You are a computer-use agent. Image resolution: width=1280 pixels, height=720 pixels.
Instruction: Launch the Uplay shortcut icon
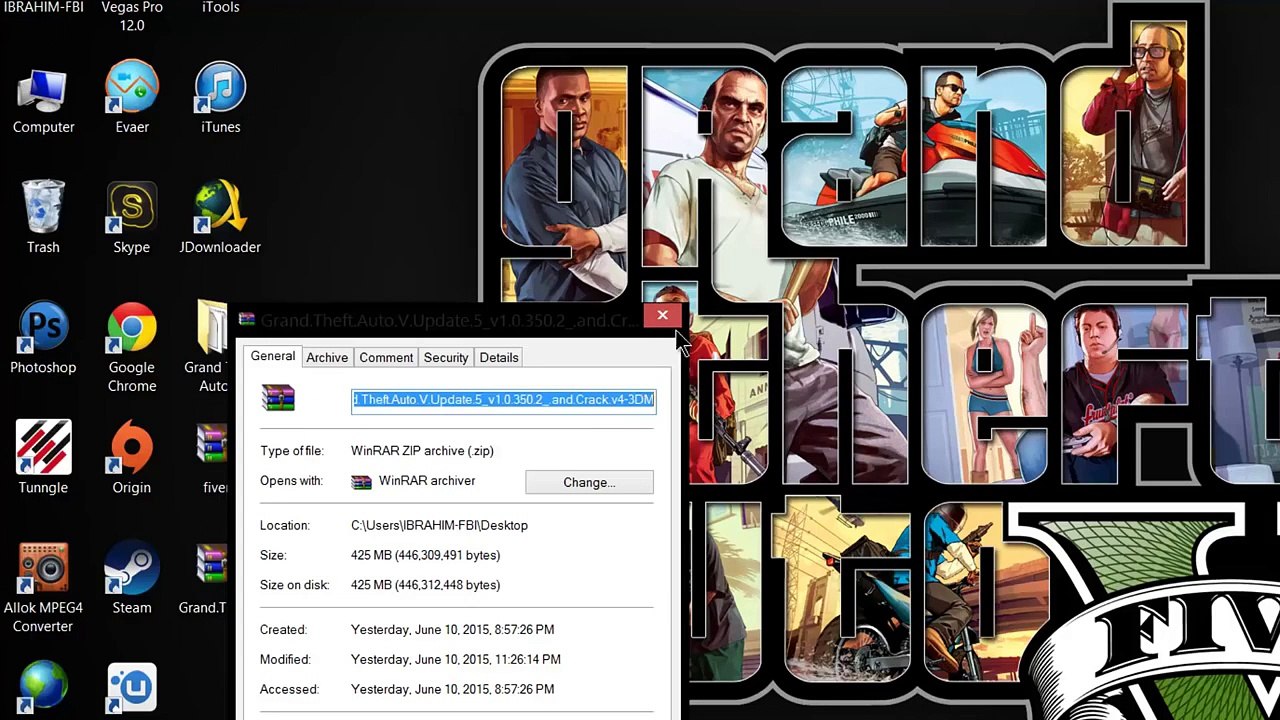[132, 688]
